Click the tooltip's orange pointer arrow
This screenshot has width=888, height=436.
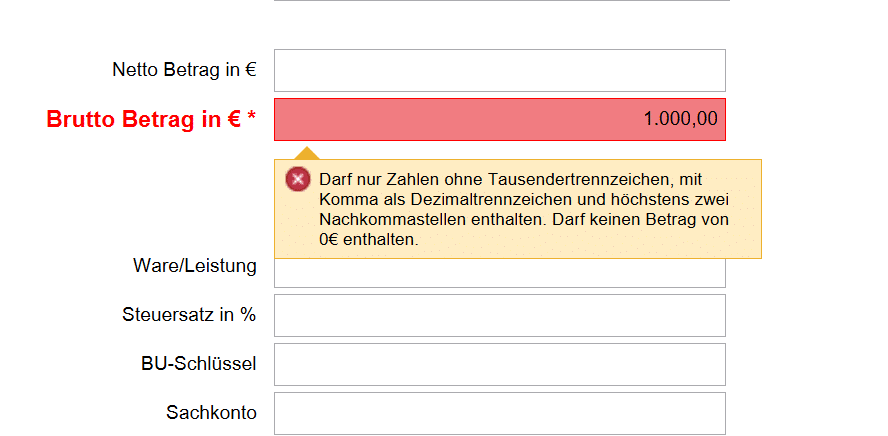(310, 153)
